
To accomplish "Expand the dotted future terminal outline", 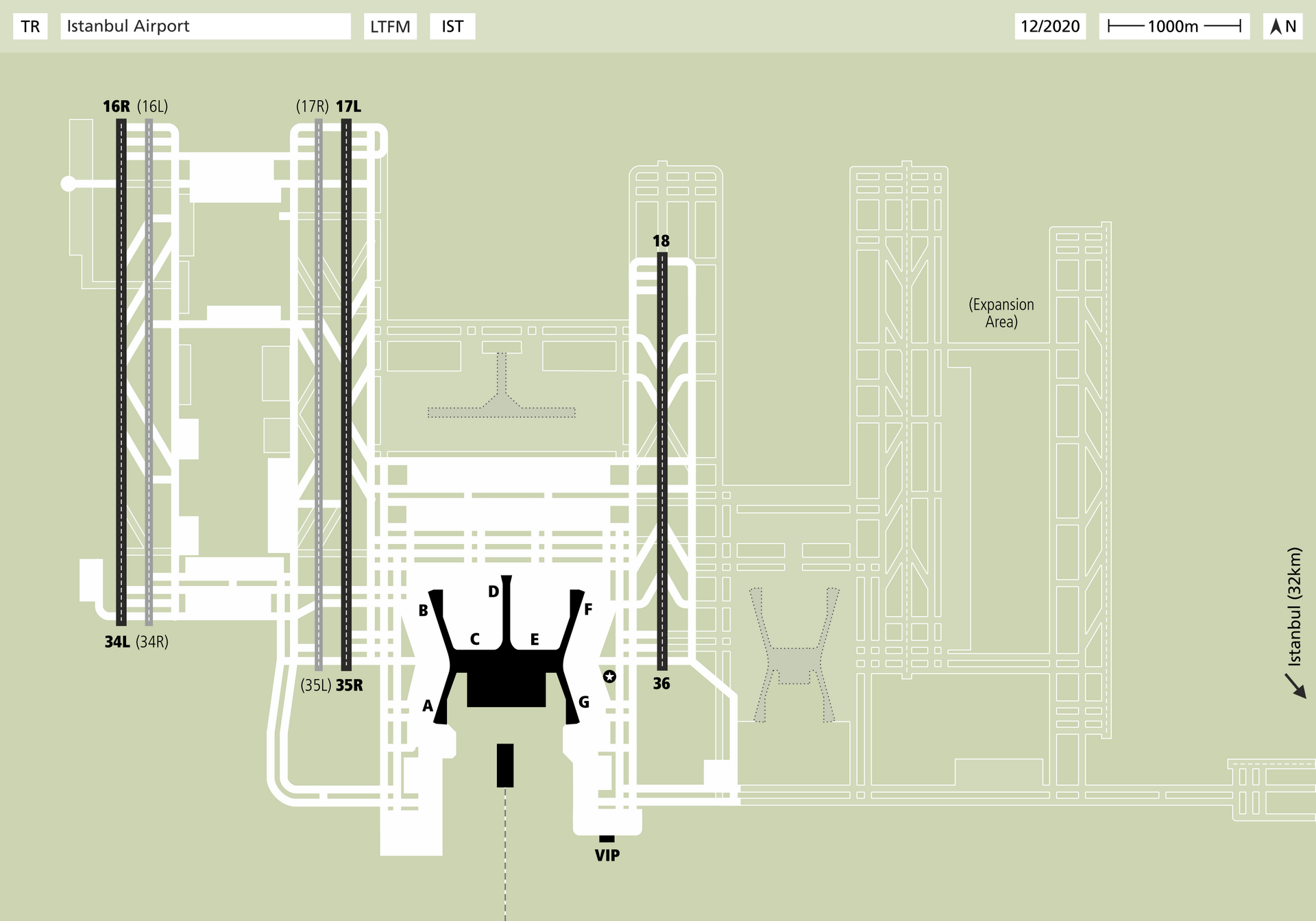I will [795, 665].
